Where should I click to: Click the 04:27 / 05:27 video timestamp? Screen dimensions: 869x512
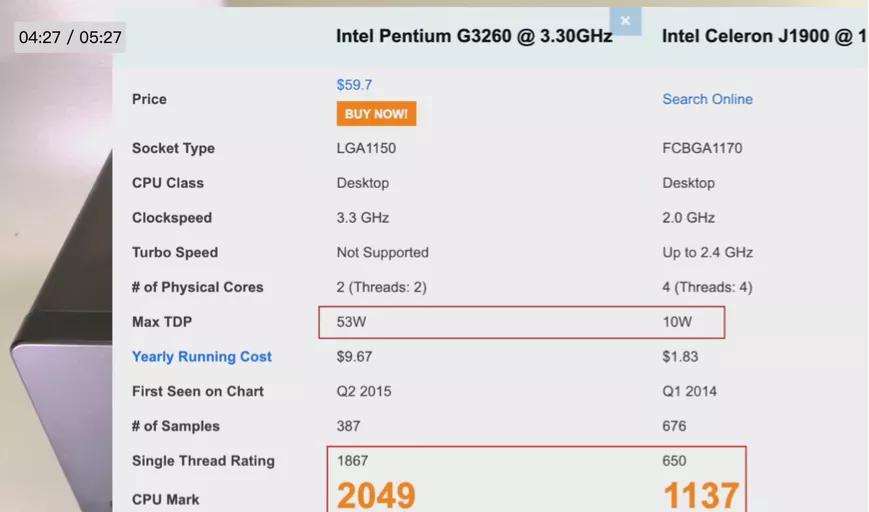coord(70,38)
